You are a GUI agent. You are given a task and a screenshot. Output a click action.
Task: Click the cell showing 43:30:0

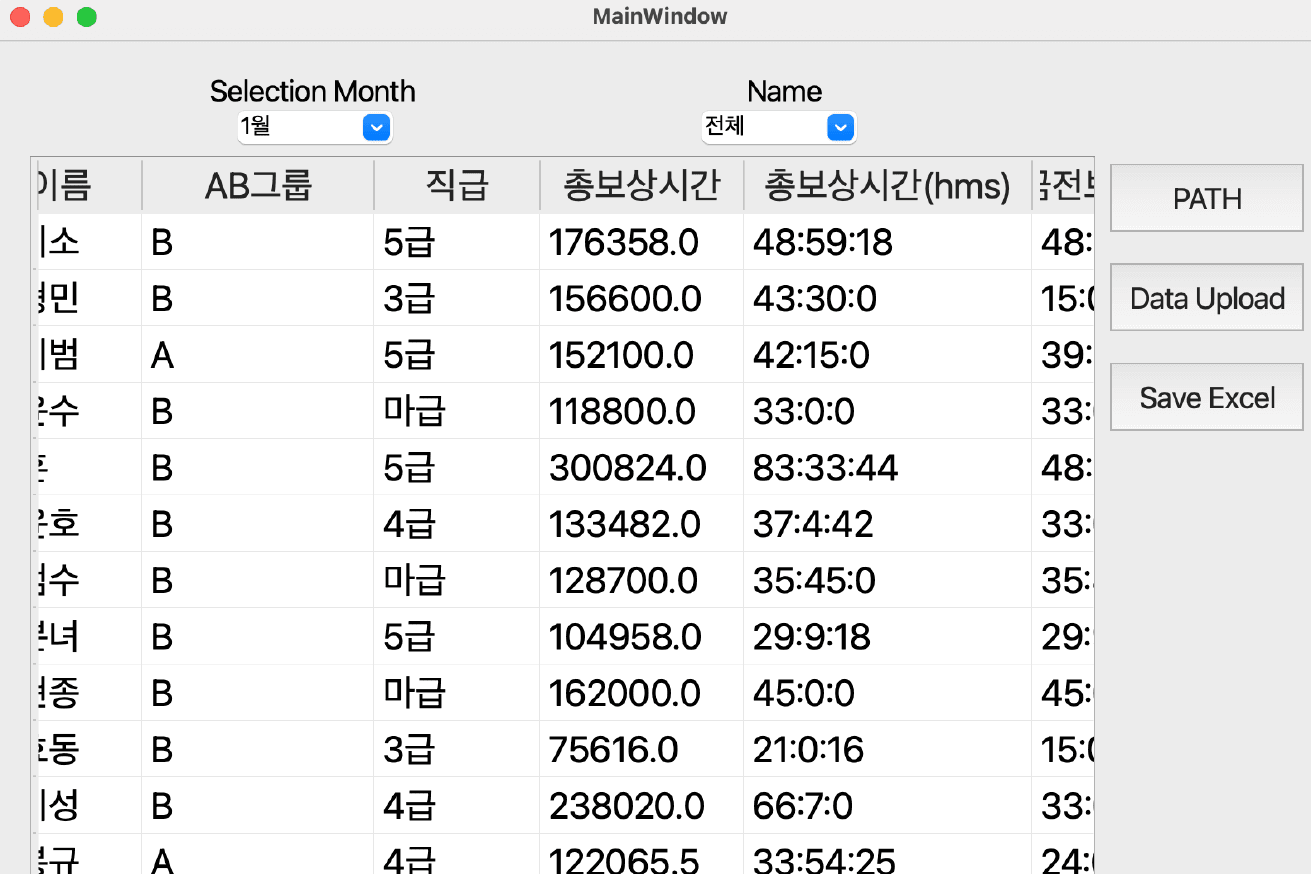pyautogui.click(x=888, y=298)
